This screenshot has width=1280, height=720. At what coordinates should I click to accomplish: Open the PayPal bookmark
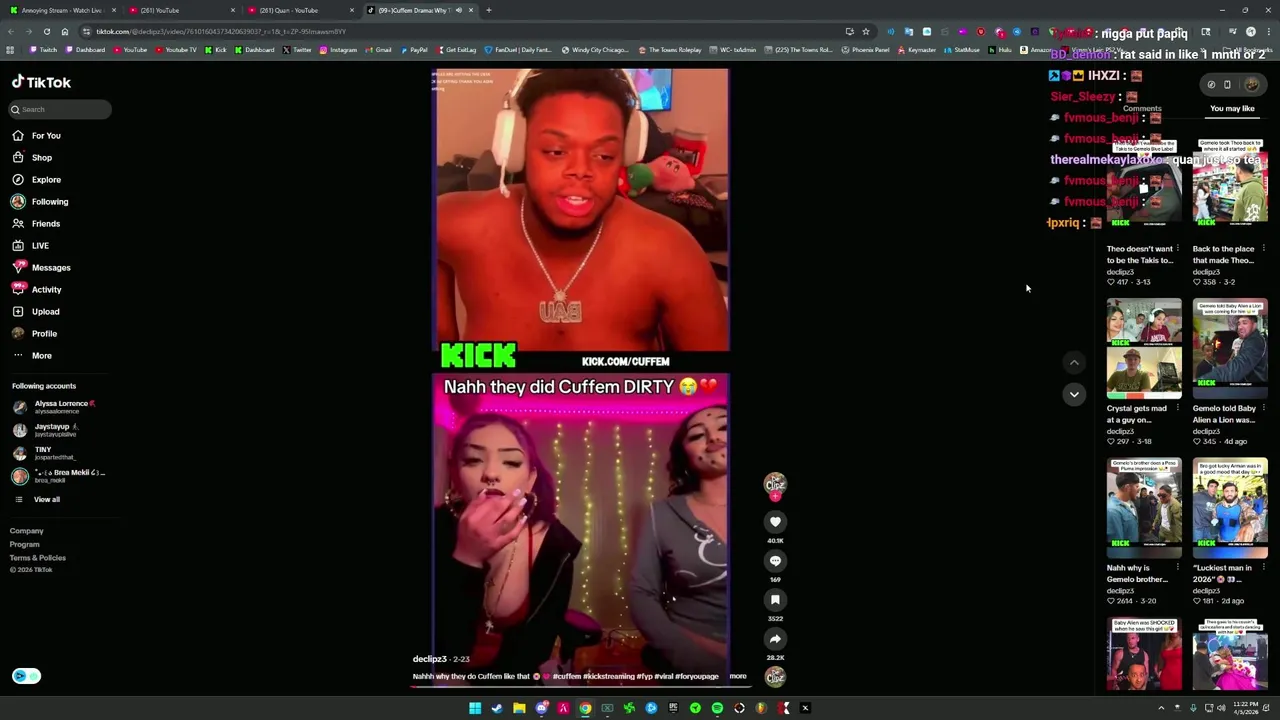415,50
